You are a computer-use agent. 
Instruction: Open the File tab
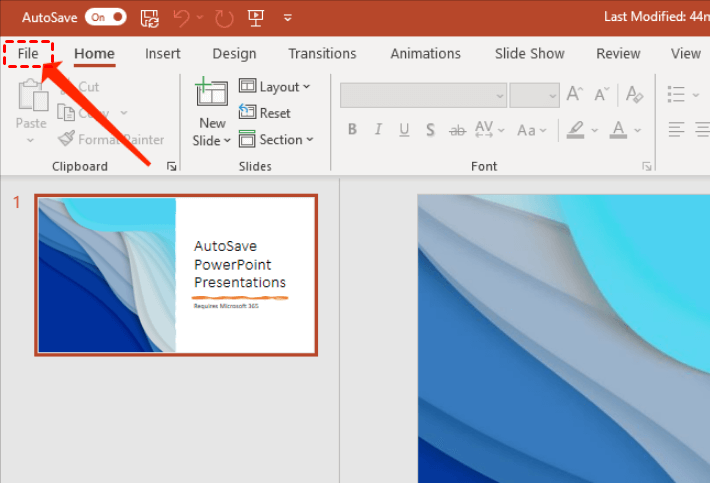click(28, 53)
